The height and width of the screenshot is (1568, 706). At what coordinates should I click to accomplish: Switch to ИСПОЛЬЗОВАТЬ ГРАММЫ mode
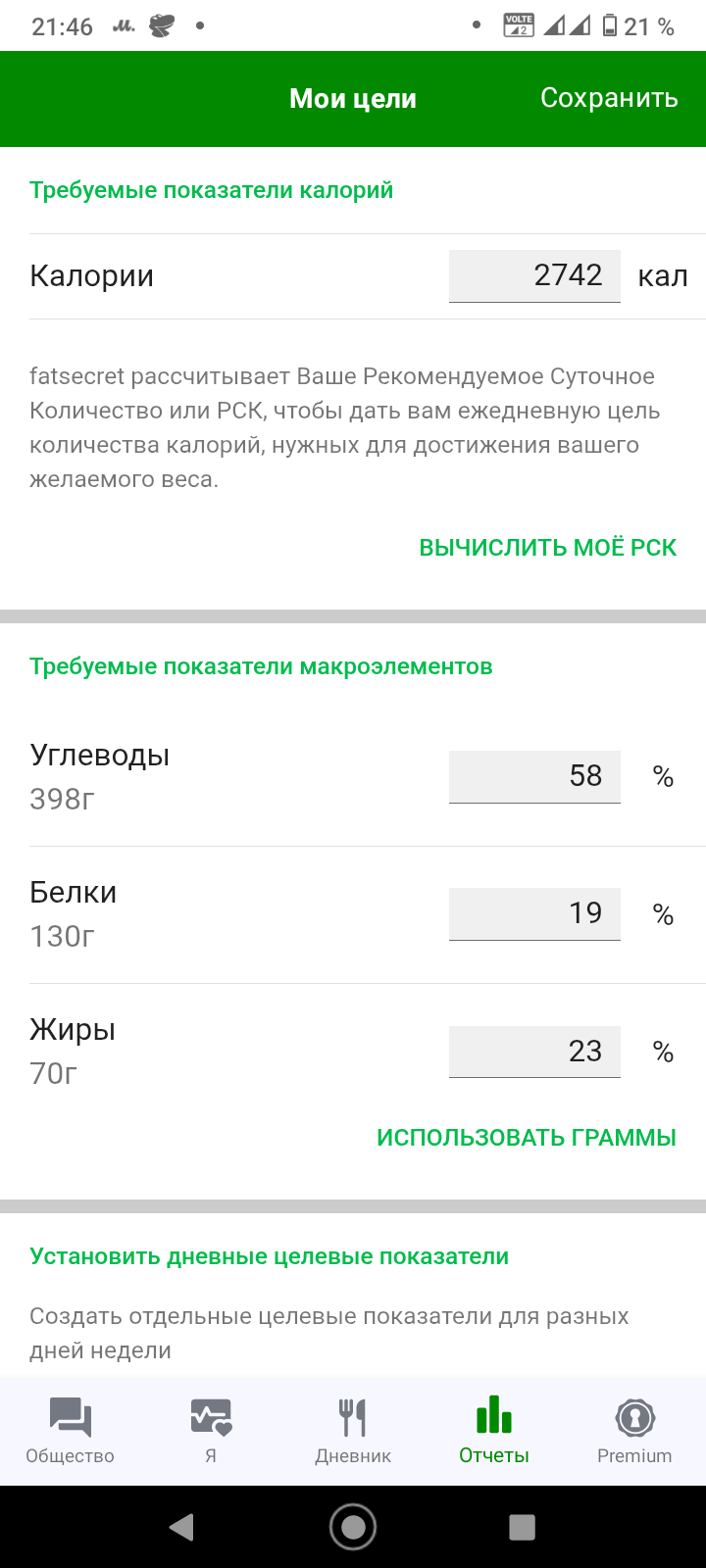click(527, 1138)
